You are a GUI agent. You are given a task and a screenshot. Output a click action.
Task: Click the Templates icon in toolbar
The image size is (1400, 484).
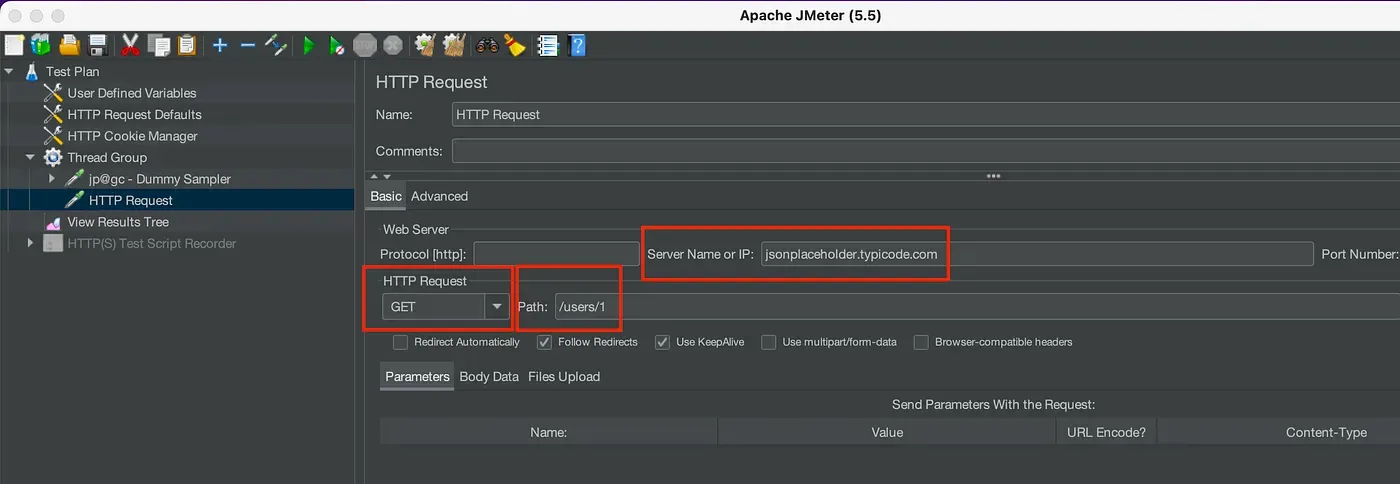click(x=40, y=45)
